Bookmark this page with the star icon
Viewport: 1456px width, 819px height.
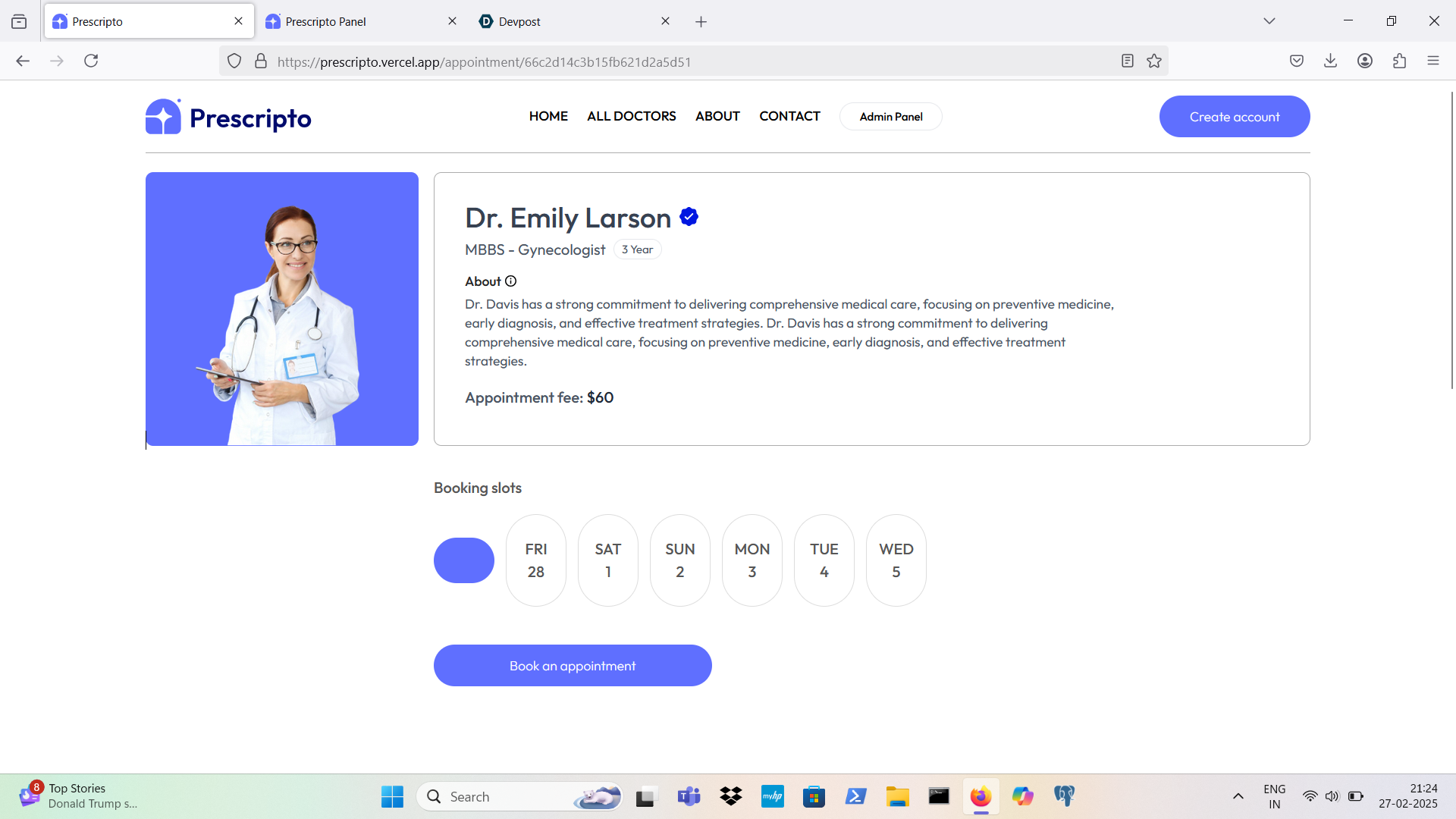tap(1154, 61)
